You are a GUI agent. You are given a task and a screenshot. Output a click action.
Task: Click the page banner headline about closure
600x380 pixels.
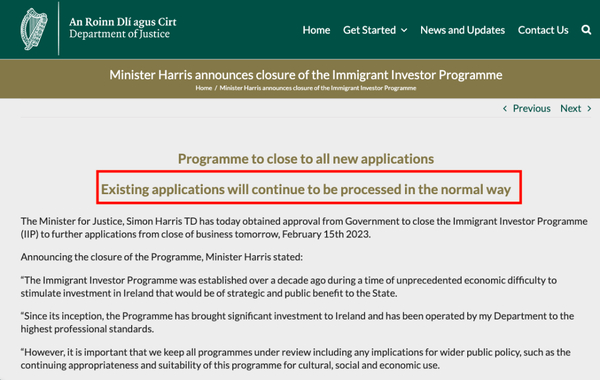point(306,75)
